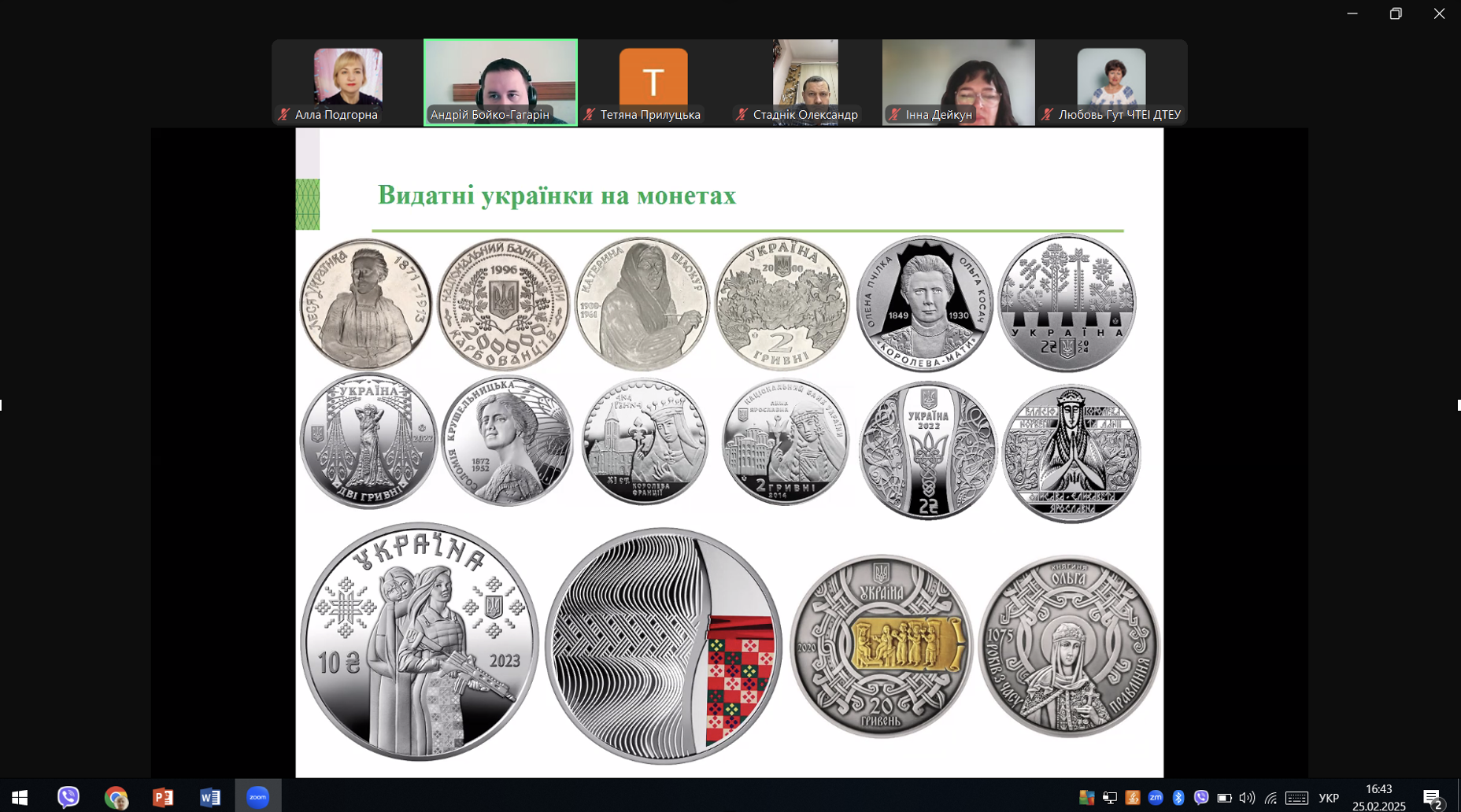Select Тетяна Прилуцька's participant tile
The width and height of the screenshot is (1461, 812).
point(653,82)
